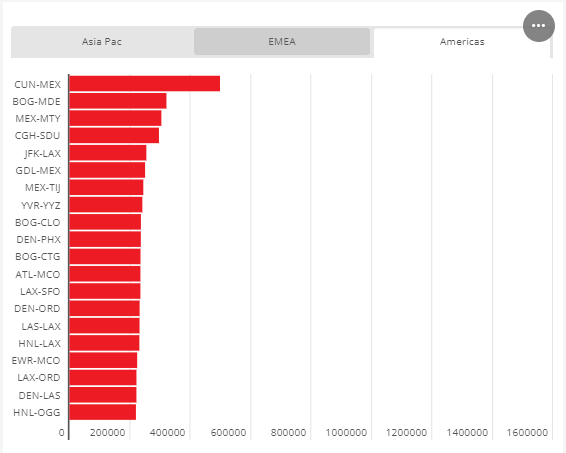The width and height of the screenshot is (566, 453).
Task: Switch to the Asia Pac tab
Action: (102, 42)
